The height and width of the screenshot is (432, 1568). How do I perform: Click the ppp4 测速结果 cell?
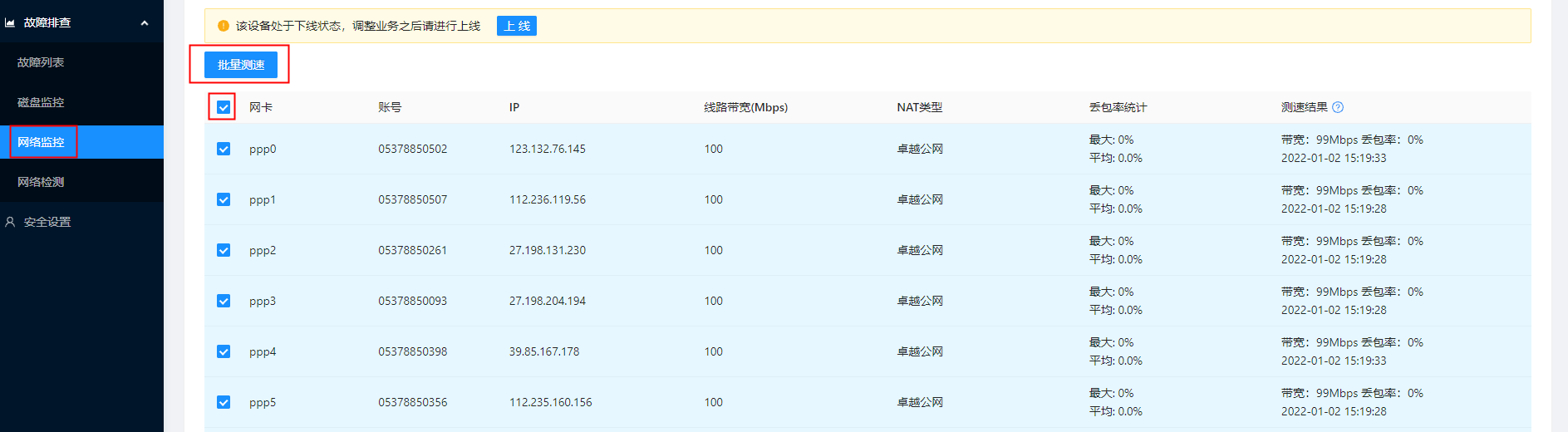coord(1352,351)
